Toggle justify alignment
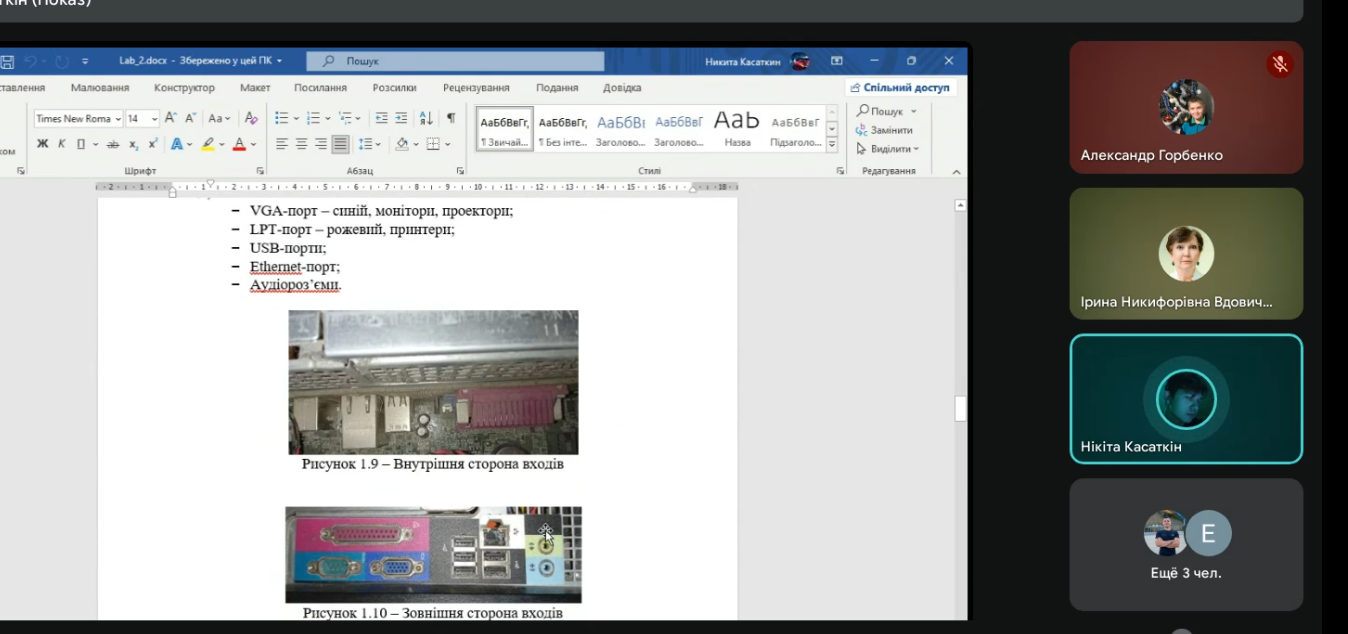 [340, 144]
